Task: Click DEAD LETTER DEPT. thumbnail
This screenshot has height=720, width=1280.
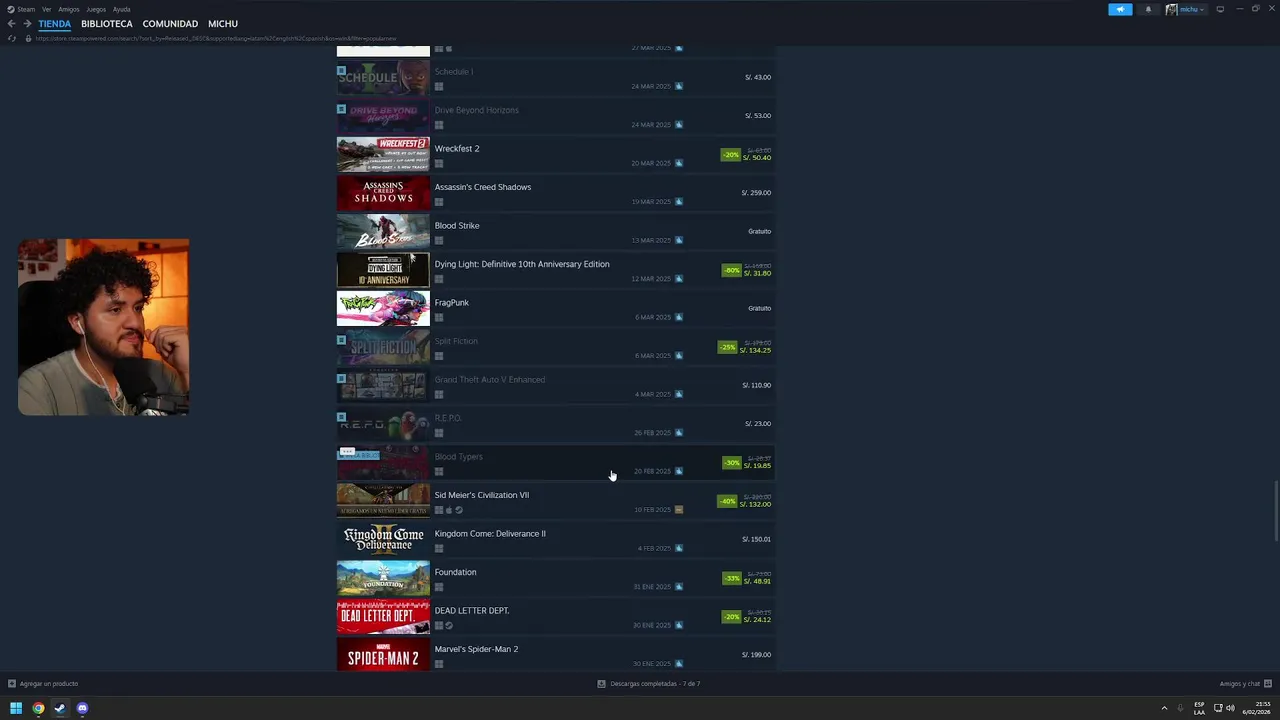Action: [x=383, y=617]
